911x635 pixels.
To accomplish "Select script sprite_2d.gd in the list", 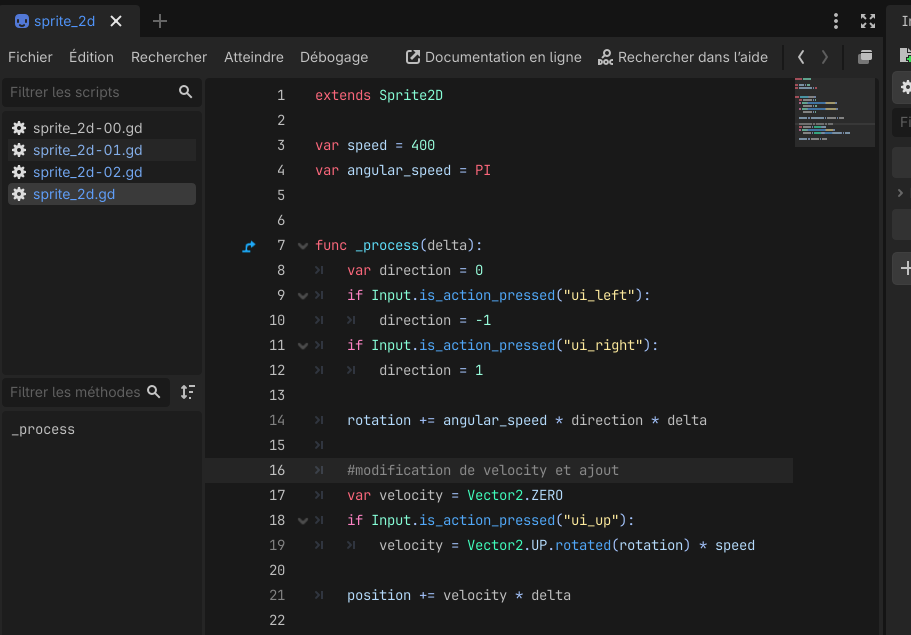I will (x=102, y=194).
